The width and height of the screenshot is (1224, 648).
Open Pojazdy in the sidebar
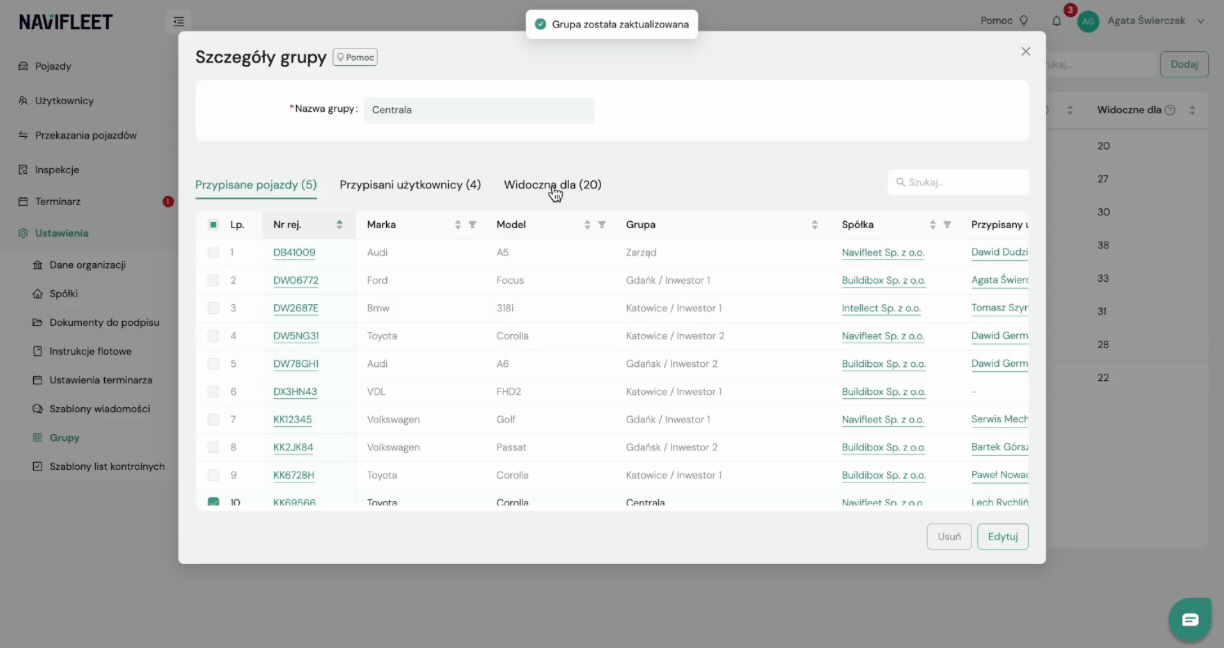pos(53,66)
